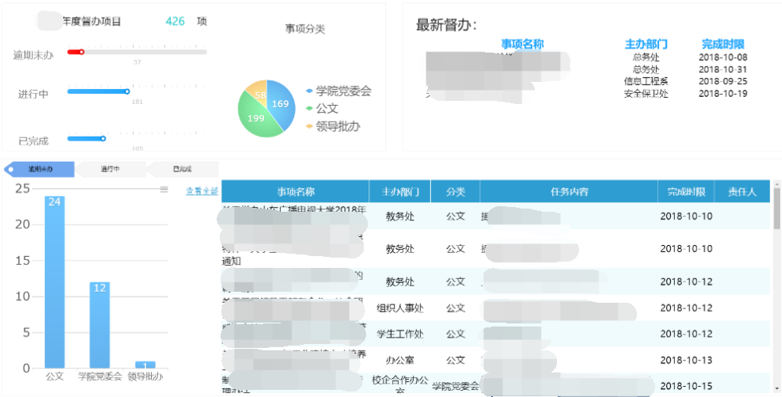The height and width of the screenshot is (397, 782).
Task: Toggle 学院党委会 legend item in pie chart
Action: [x=339, y=91]
